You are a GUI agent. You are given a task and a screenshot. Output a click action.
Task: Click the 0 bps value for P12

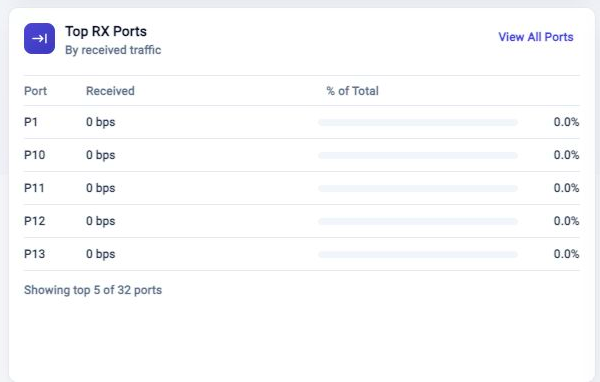pyautogui.click(x=101, y=221)
